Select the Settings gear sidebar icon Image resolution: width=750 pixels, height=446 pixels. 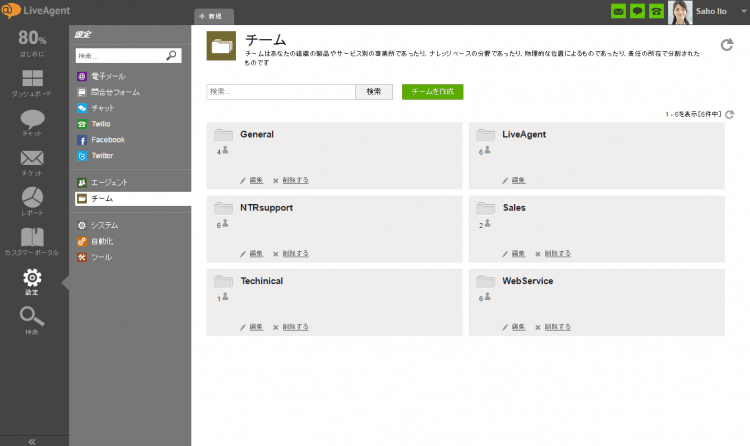(x=32, y=282)
